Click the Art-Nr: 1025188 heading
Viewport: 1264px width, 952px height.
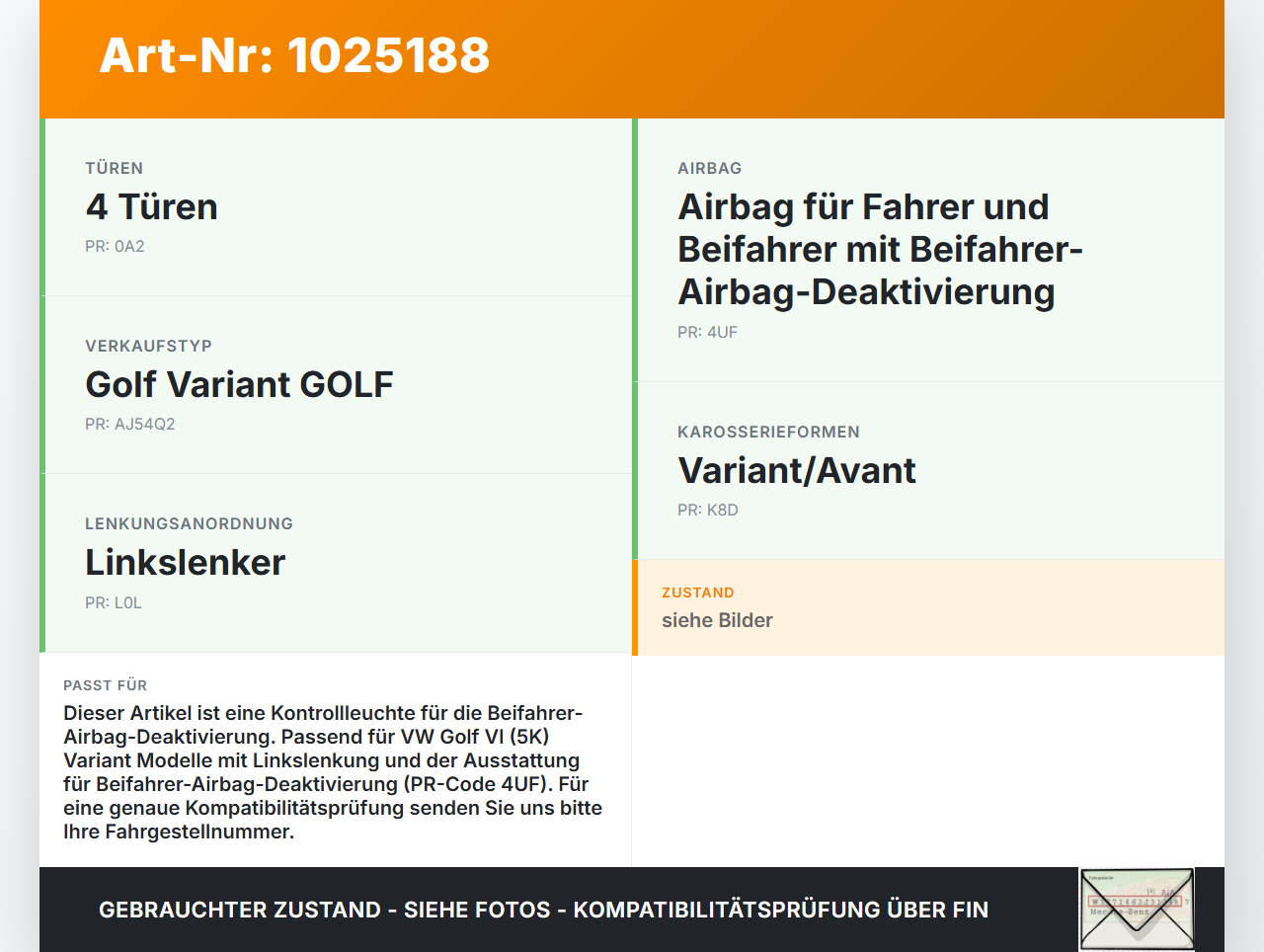pos(294,55)
